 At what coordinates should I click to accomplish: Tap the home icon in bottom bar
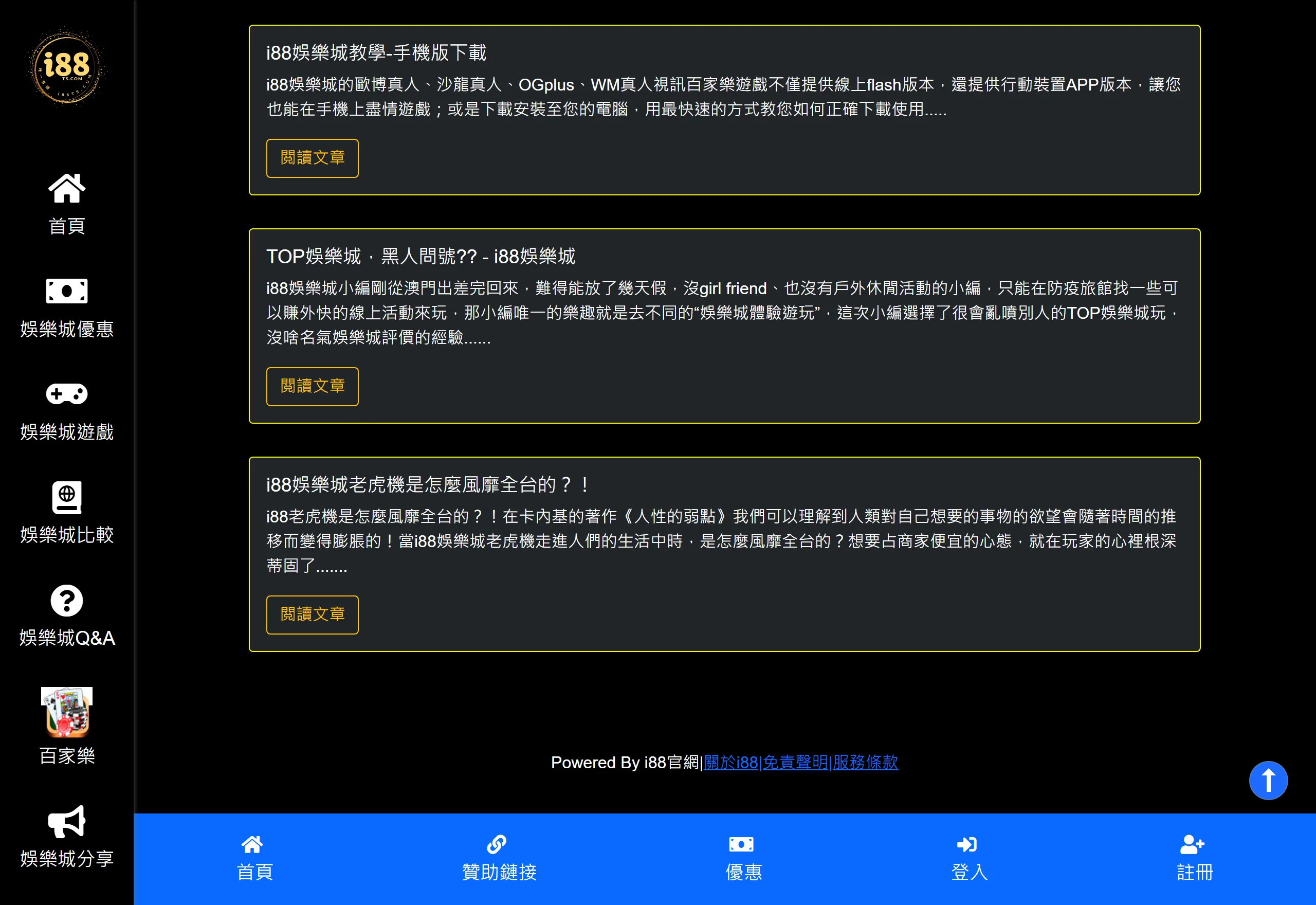[252, 844]
